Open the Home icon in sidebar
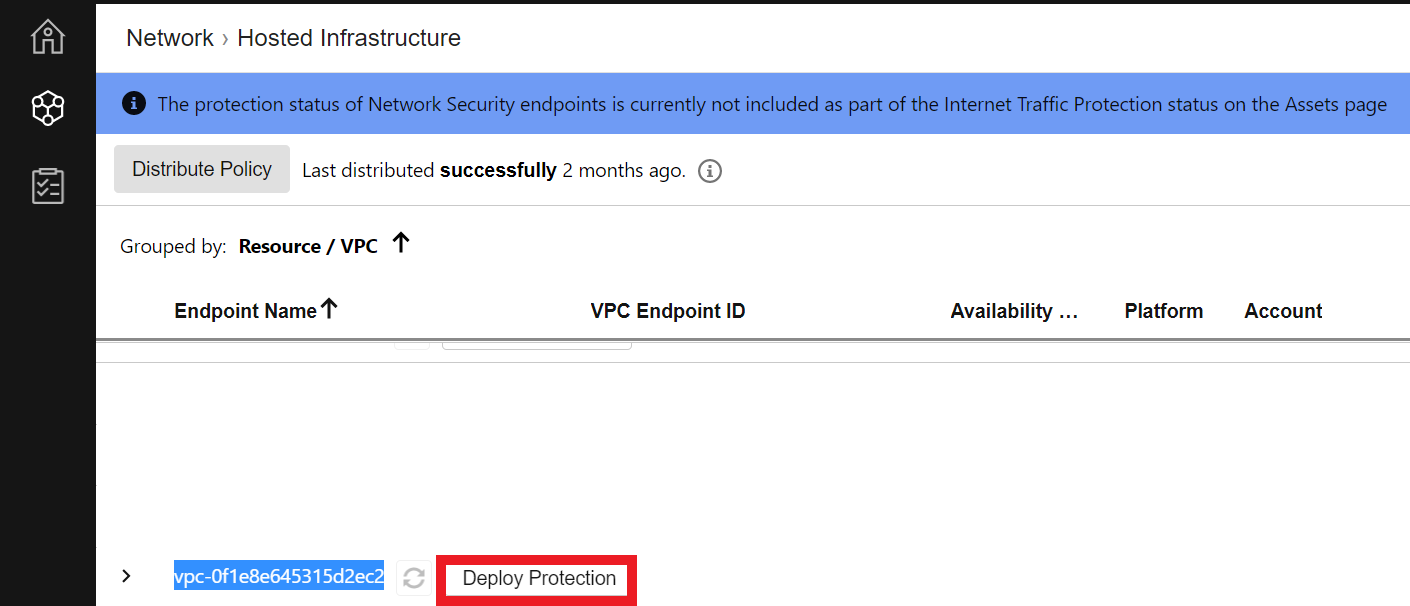1410x606 pixels. pyautogui.click(x=47, y=37)
